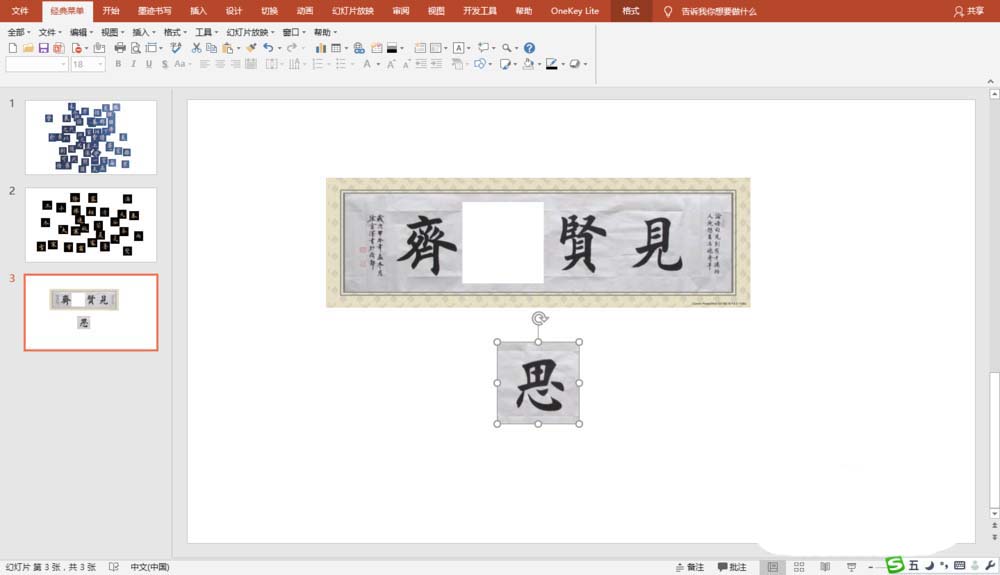Image resolution: width=1000 pixels, height=575 pixels.
Task: Undo the last action
Action: pyautogui.click(x=268, y=48)
